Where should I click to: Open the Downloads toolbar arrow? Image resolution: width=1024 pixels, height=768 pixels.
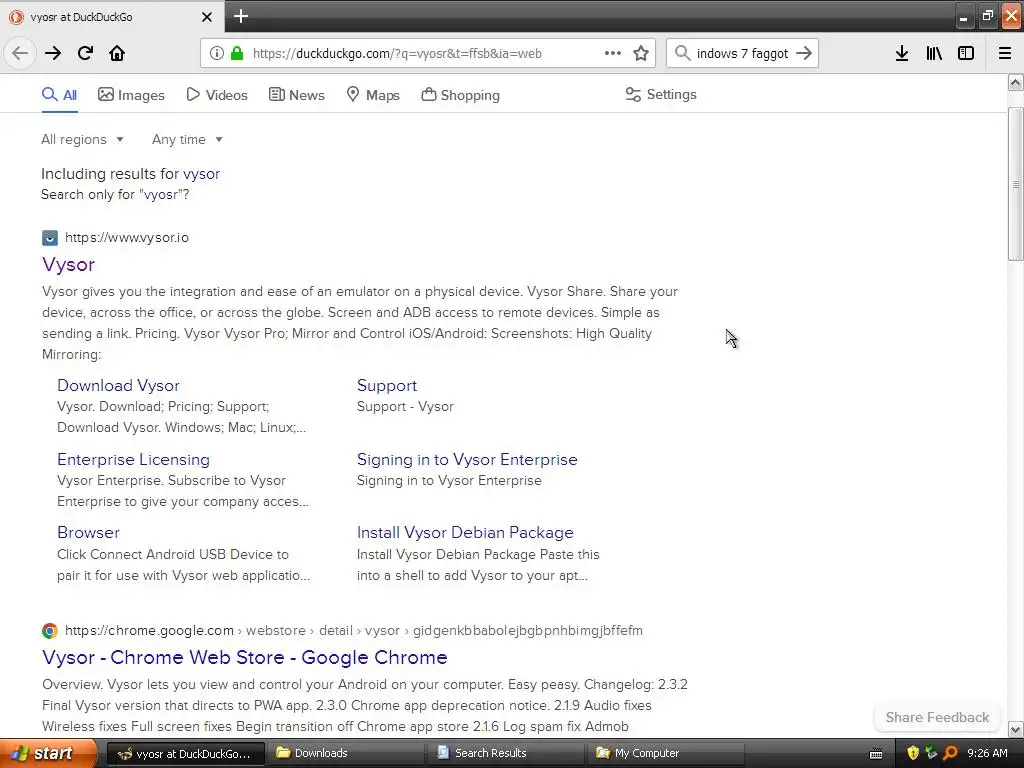click(x=902, y=53)
